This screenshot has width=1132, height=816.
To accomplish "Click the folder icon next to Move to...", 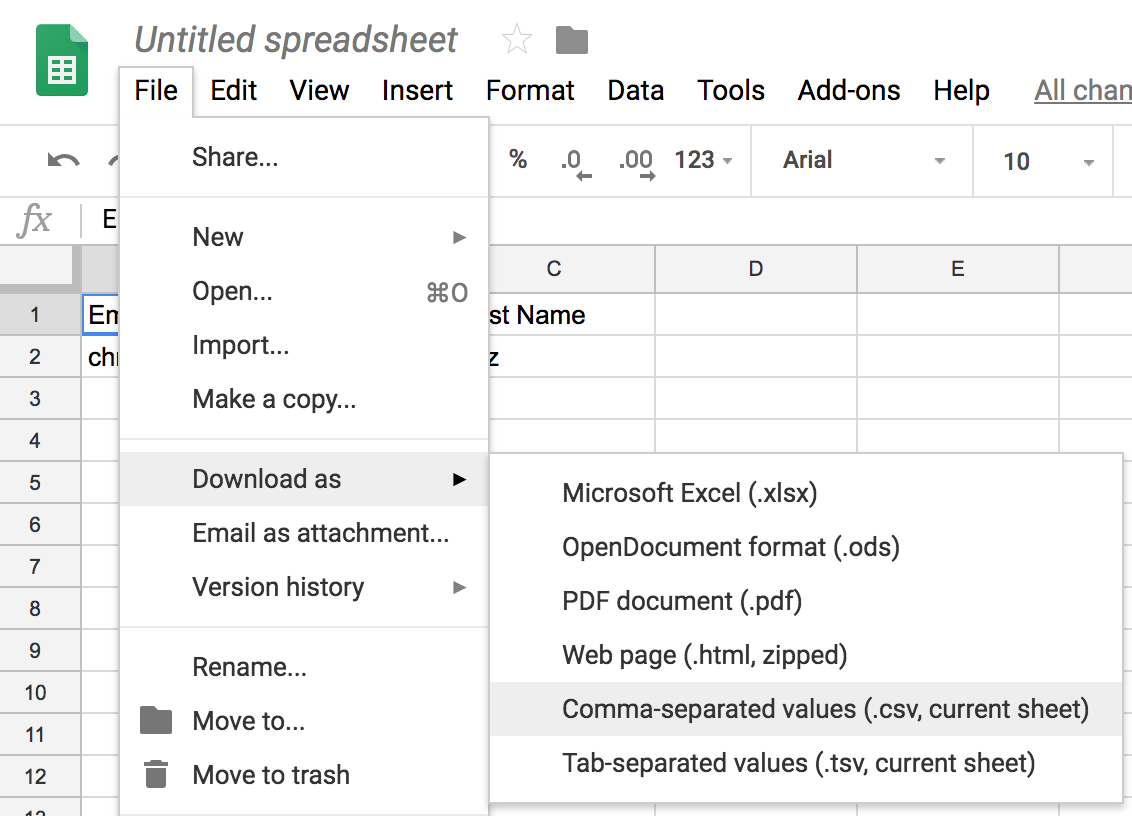I will [156, 720].
